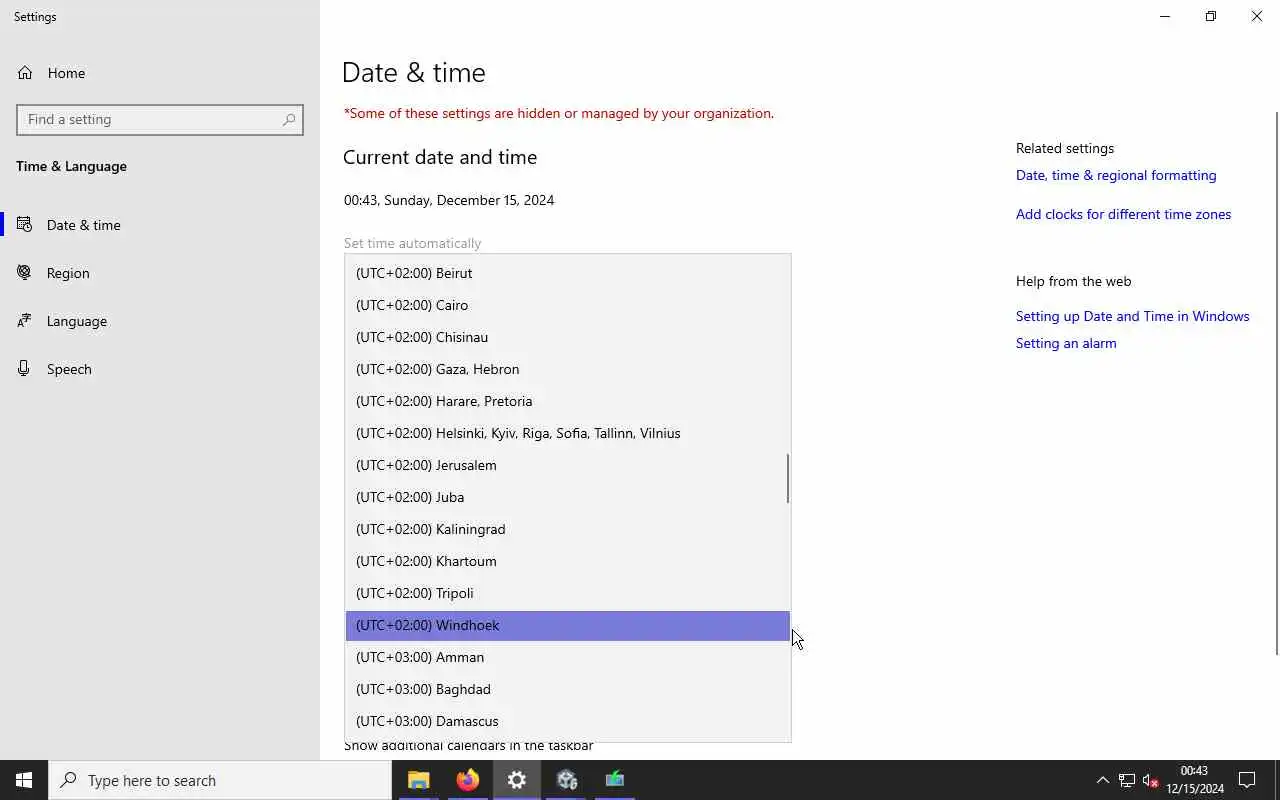1280x800 pixels.
Task: Click the Settings gear taskbar icon
Action: pos(516,780)
